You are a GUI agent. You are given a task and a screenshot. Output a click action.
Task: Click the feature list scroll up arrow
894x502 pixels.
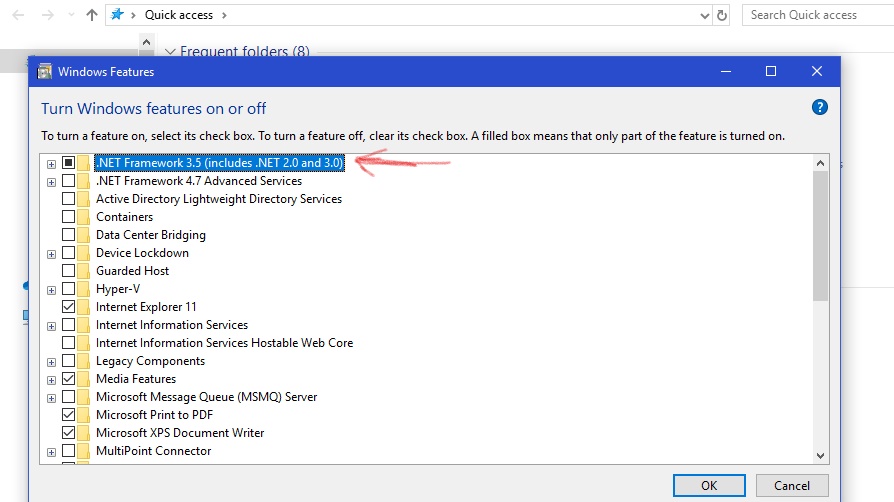(x=820, y=163)
